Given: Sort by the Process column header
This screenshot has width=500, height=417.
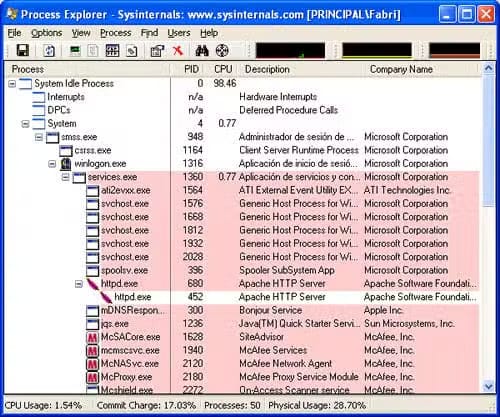Looking at the screenshot, I should coord(88,69).
